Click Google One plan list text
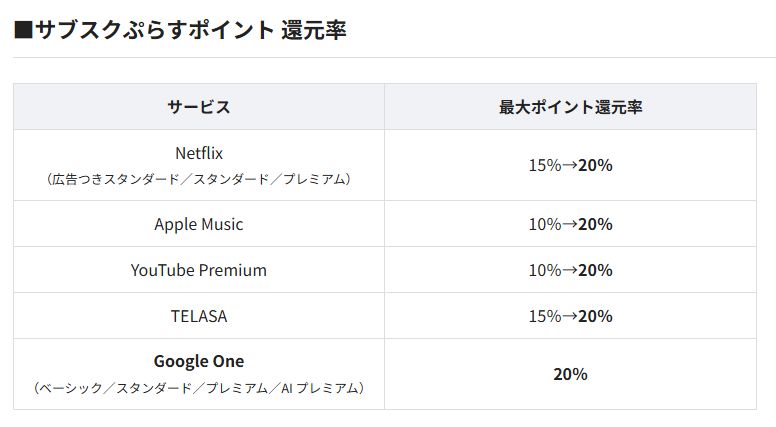Screen dimensions: 776x427 tap(198, 387)
